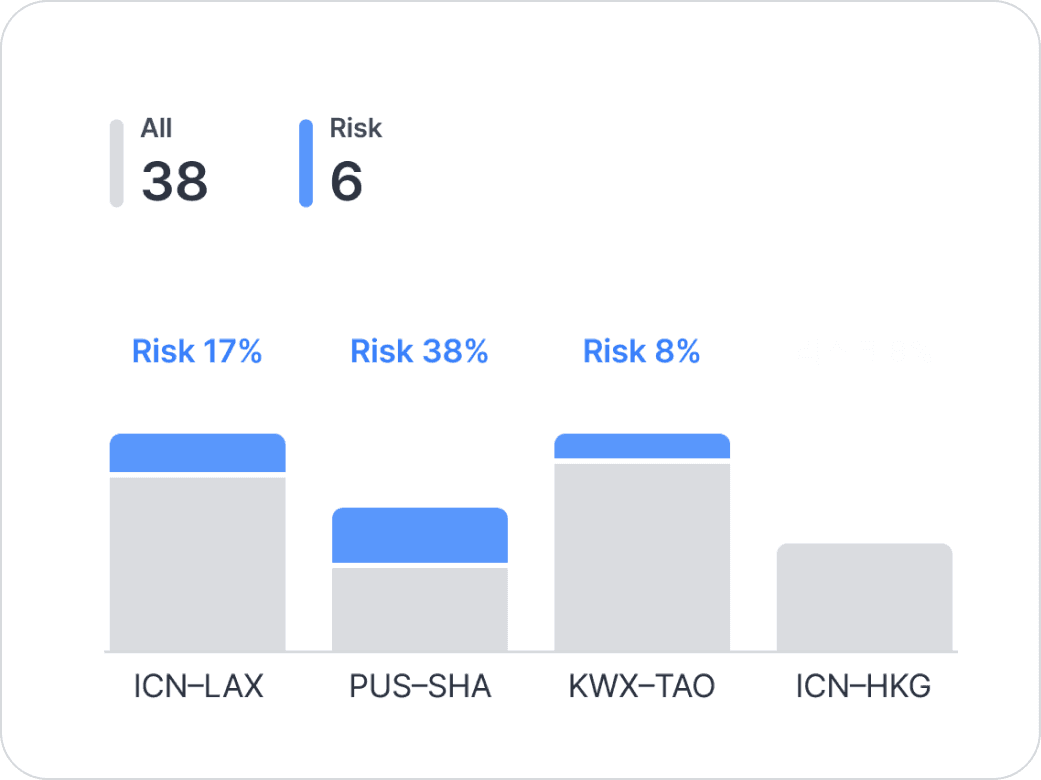
Task: Select blue risk segment of PUS–SHA bar
Action: 419,535
